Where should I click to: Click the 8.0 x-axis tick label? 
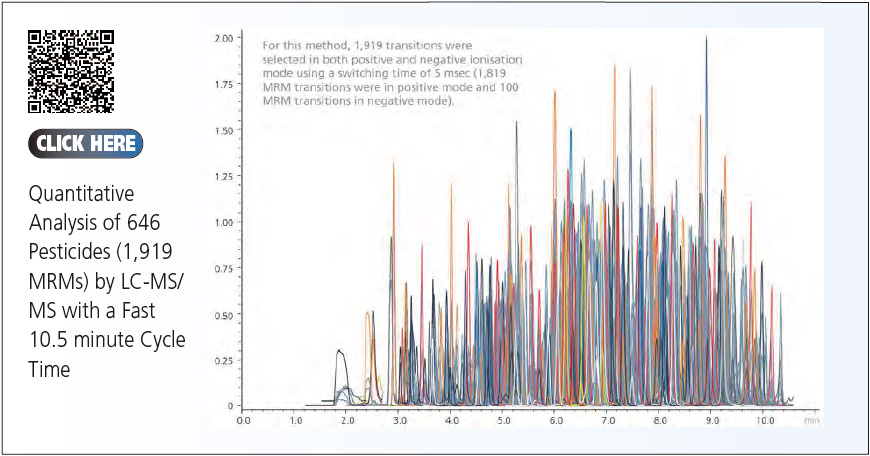tap(660, 420)
